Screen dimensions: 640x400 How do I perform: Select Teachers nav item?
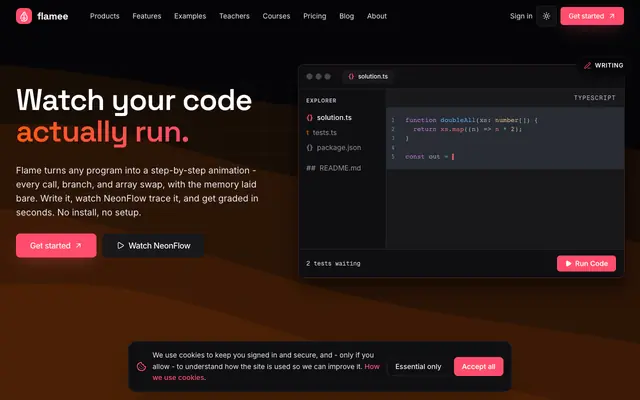[x=234, y=16]
